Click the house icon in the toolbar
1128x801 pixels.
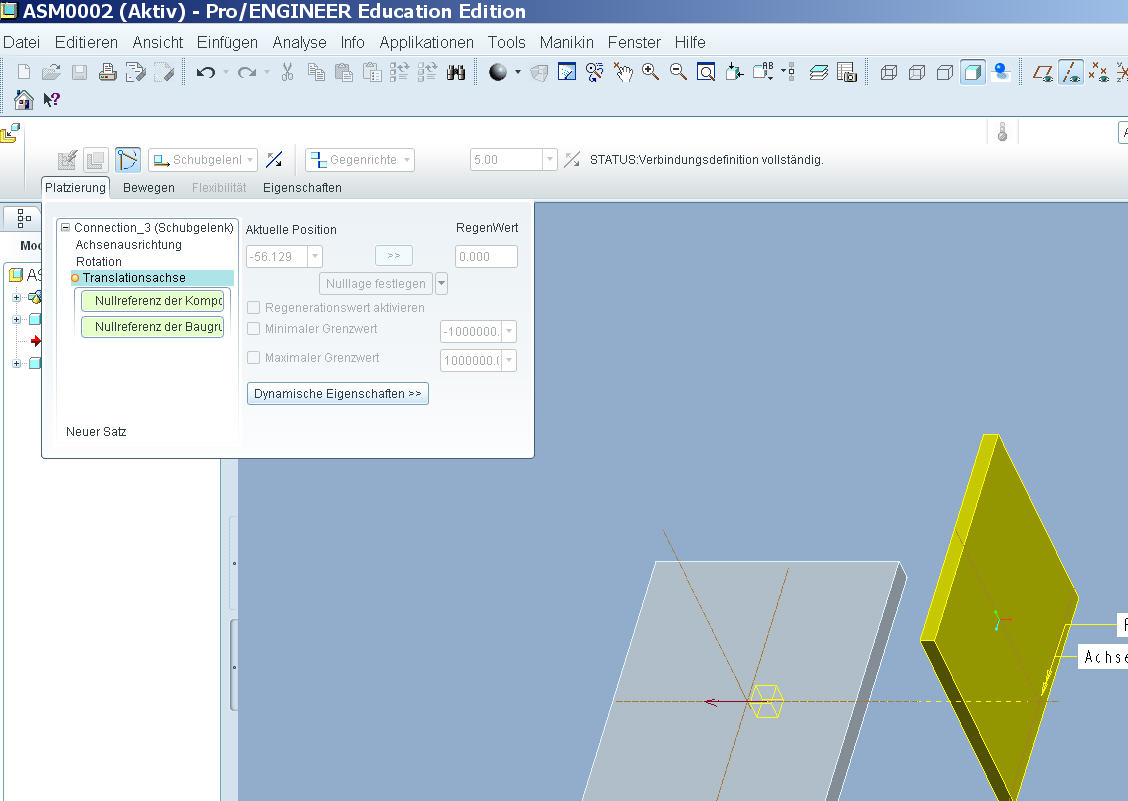pyautogui.click(x=24, y=100)
